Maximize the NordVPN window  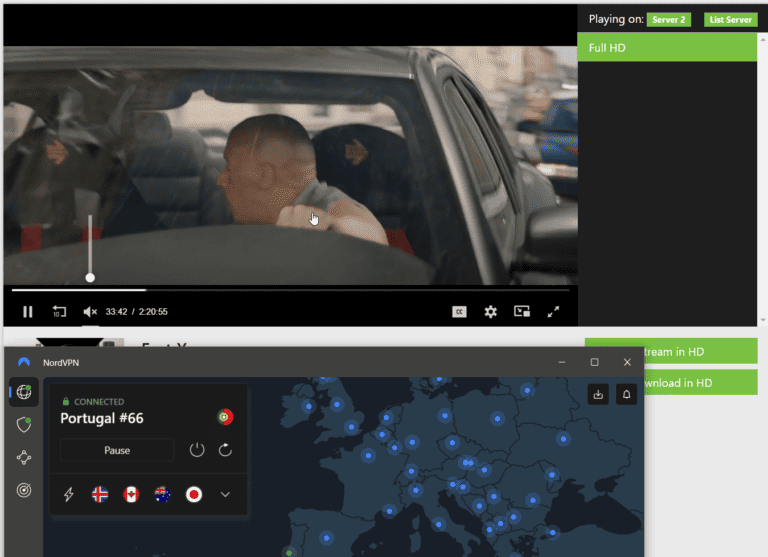tap(595, 362)
